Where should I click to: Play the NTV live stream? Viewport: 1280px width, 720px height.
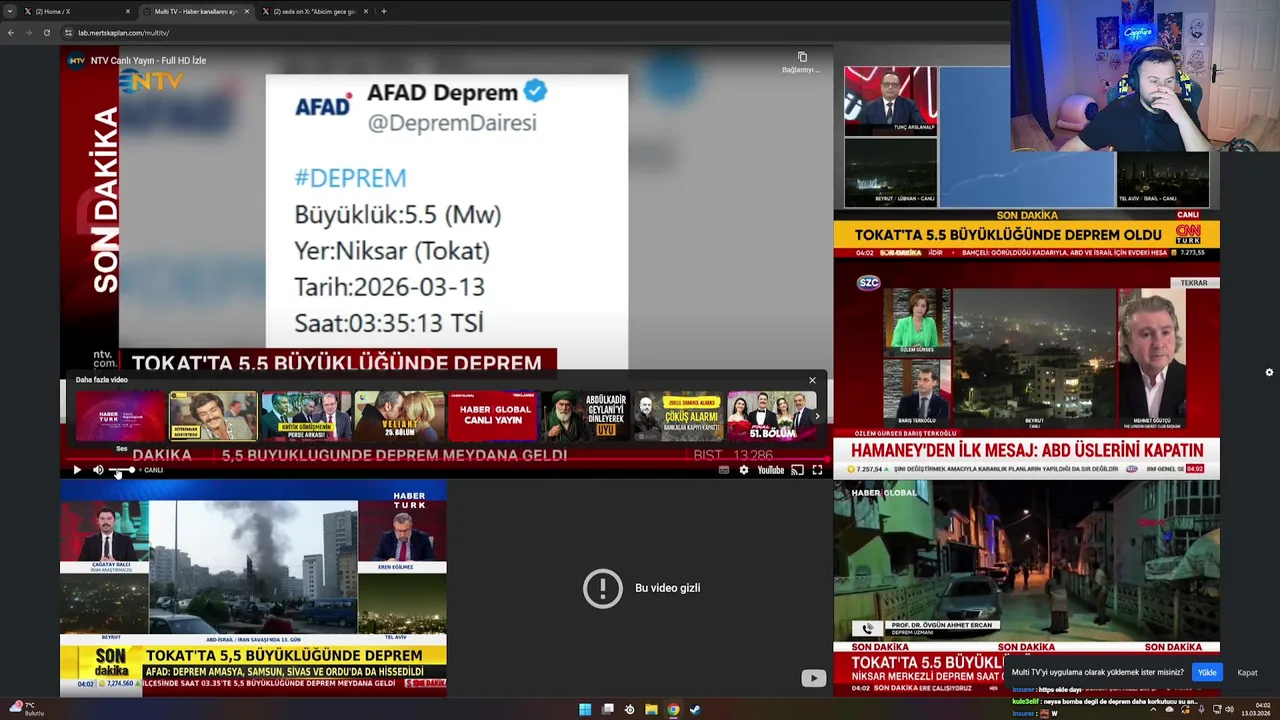point(77,470)
